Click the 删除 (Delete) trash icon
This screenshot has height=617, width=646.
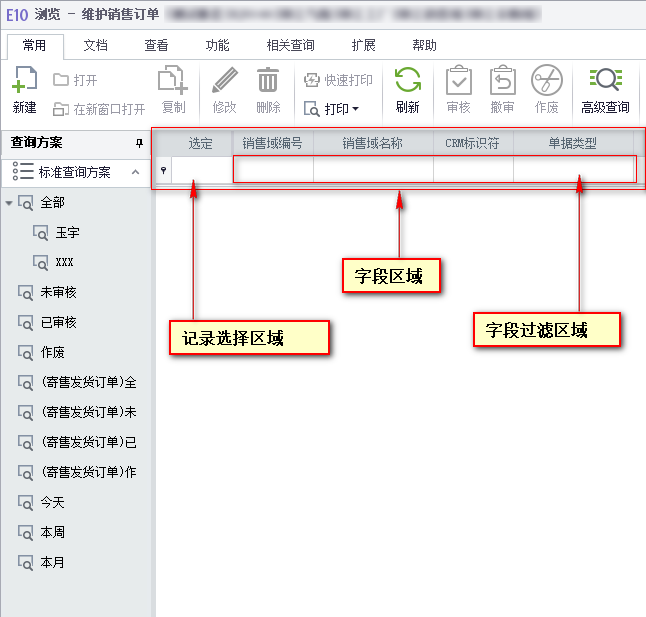point(268,81)
